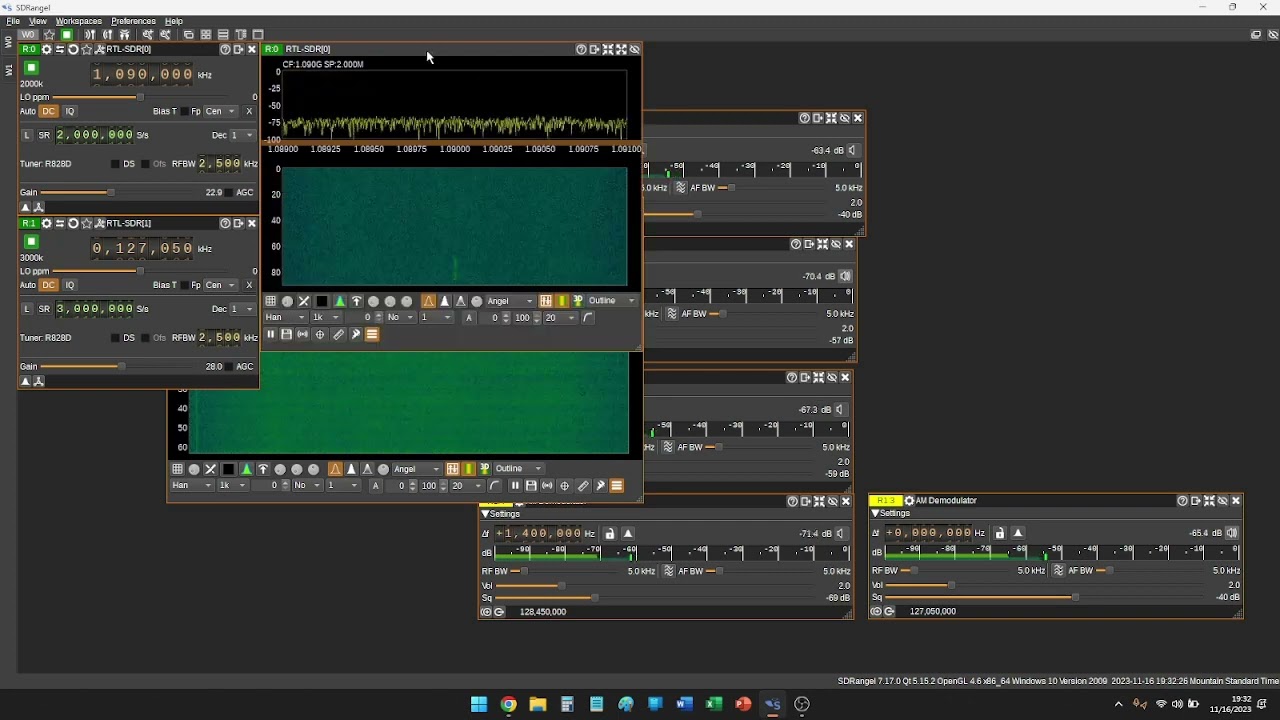This screenshot has width=1280, height=720.
Task: Toggle the 3D spectrogram in upper spectrum toolbar
Action: 577,301
